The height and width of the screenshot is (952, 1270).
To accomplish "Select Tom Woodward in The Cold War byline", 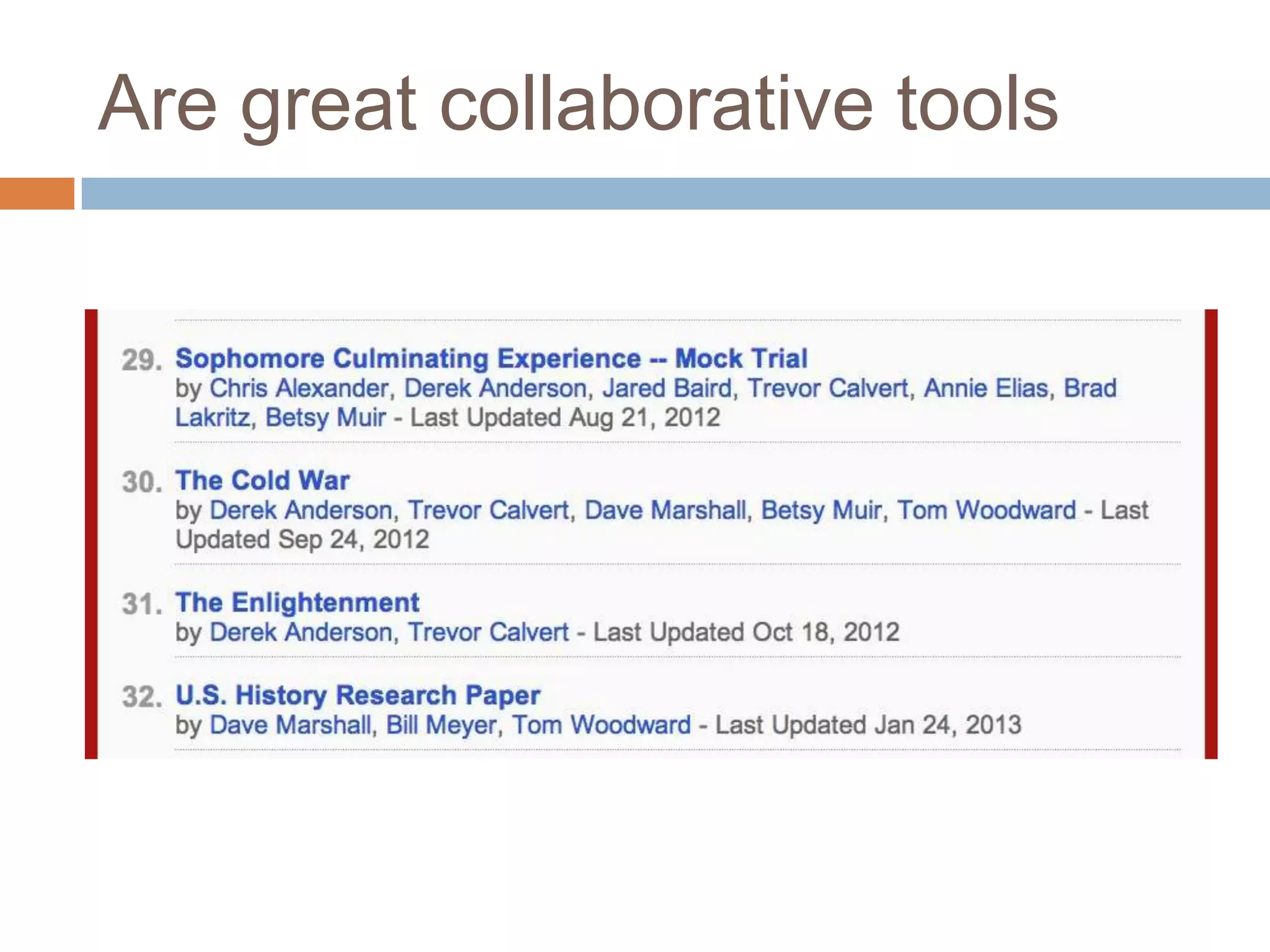I will click(x=986, y=511).
